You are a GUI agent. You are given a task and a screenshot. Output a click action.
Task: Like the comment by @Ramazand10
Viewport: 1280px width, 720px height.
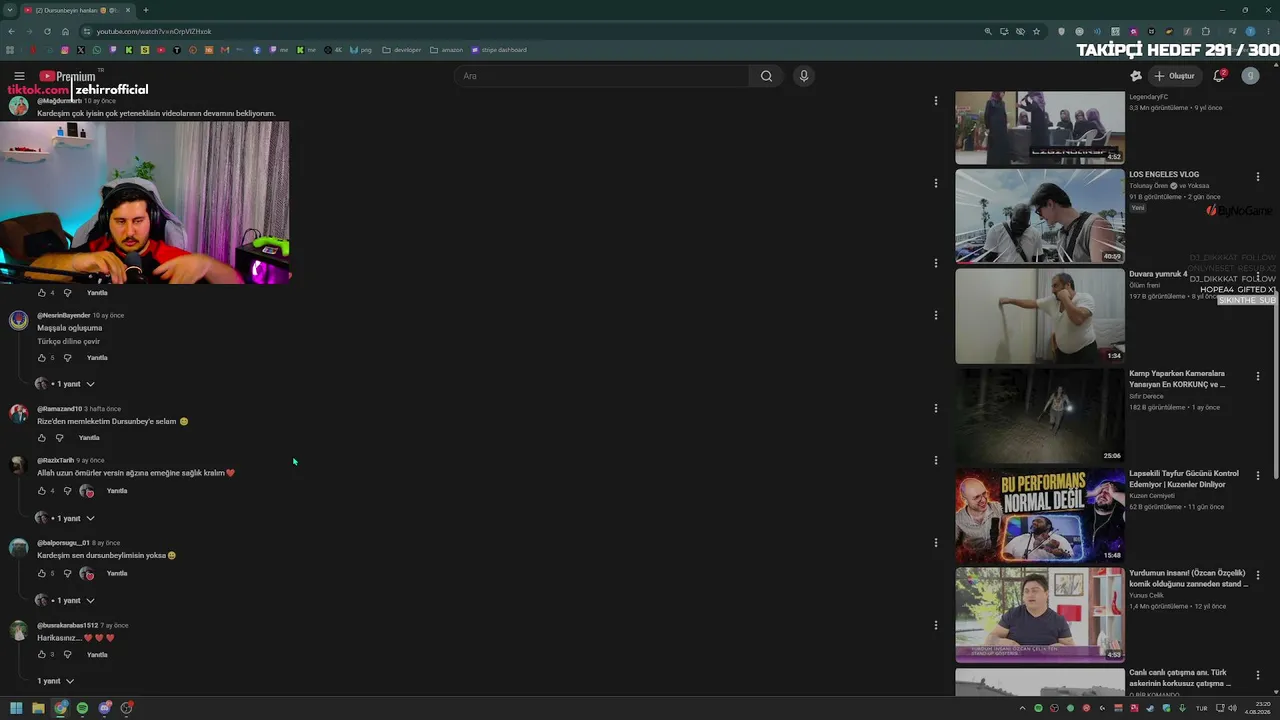click(x=42, y=438)
